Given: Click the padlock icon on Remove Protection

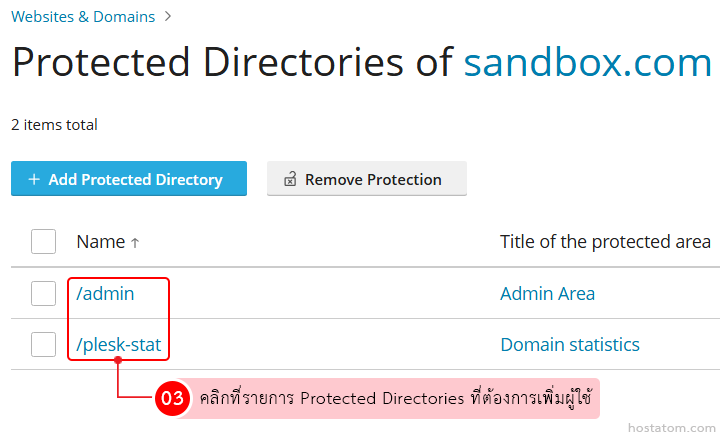Looking at the screenshot, I should 290,180.
